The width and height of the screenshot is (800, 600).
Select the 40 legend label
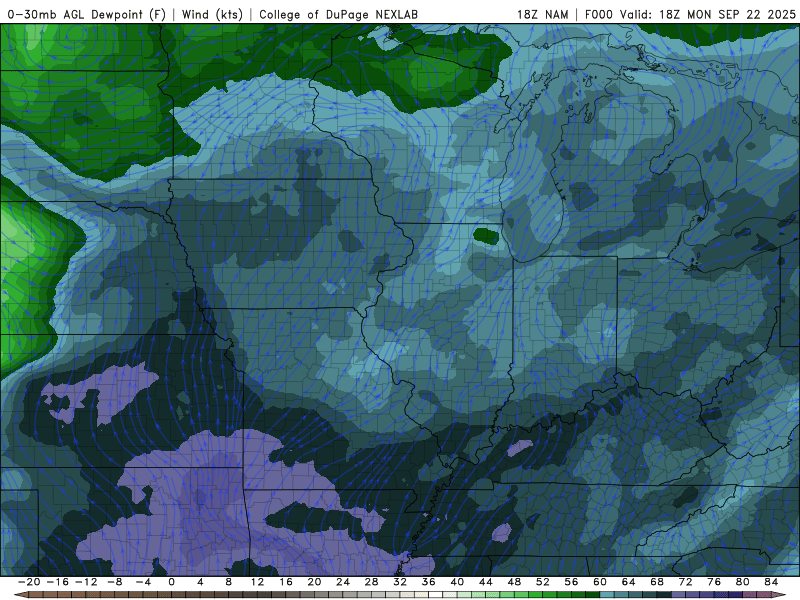(457, 582)
